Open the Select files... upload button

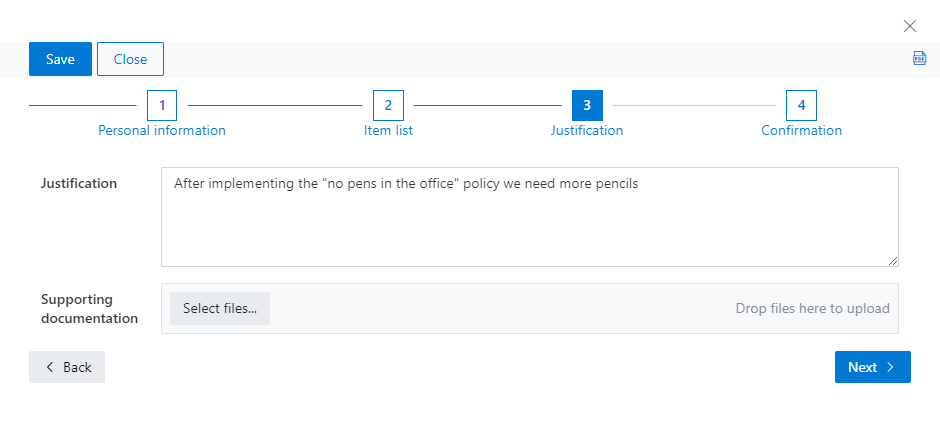click(x=220, y=308)
